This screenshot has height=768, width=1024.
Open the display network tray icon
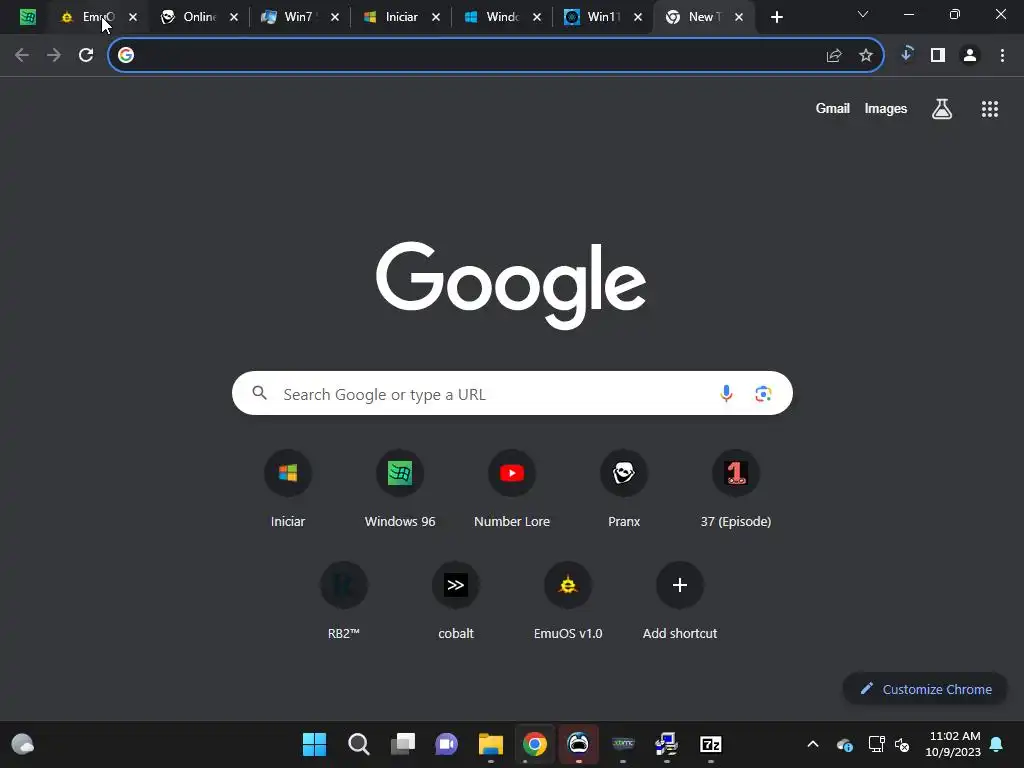coord(876,744)
